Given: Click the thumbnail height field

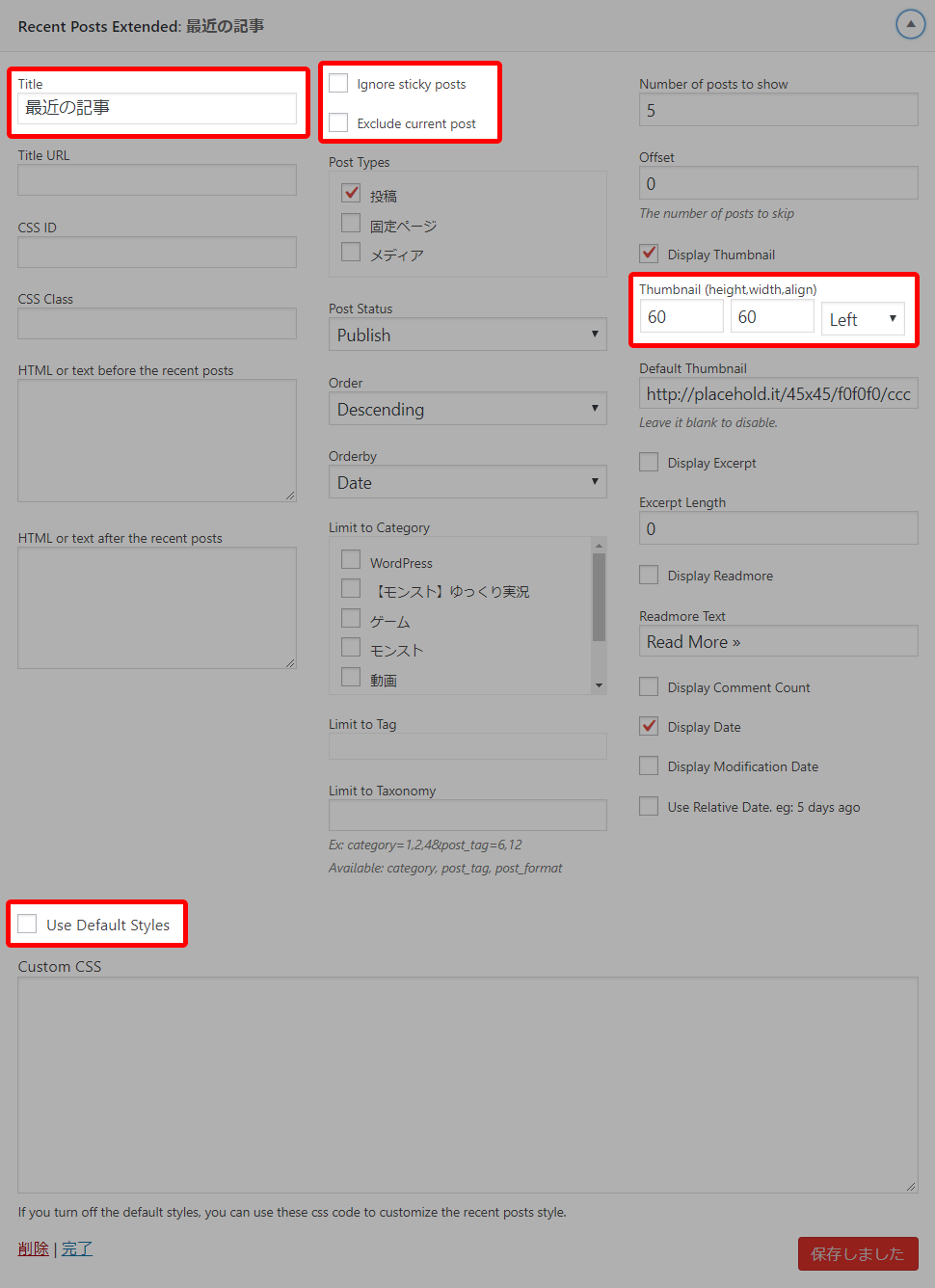Looking at the screenshot, I should (x=681, y=316).
